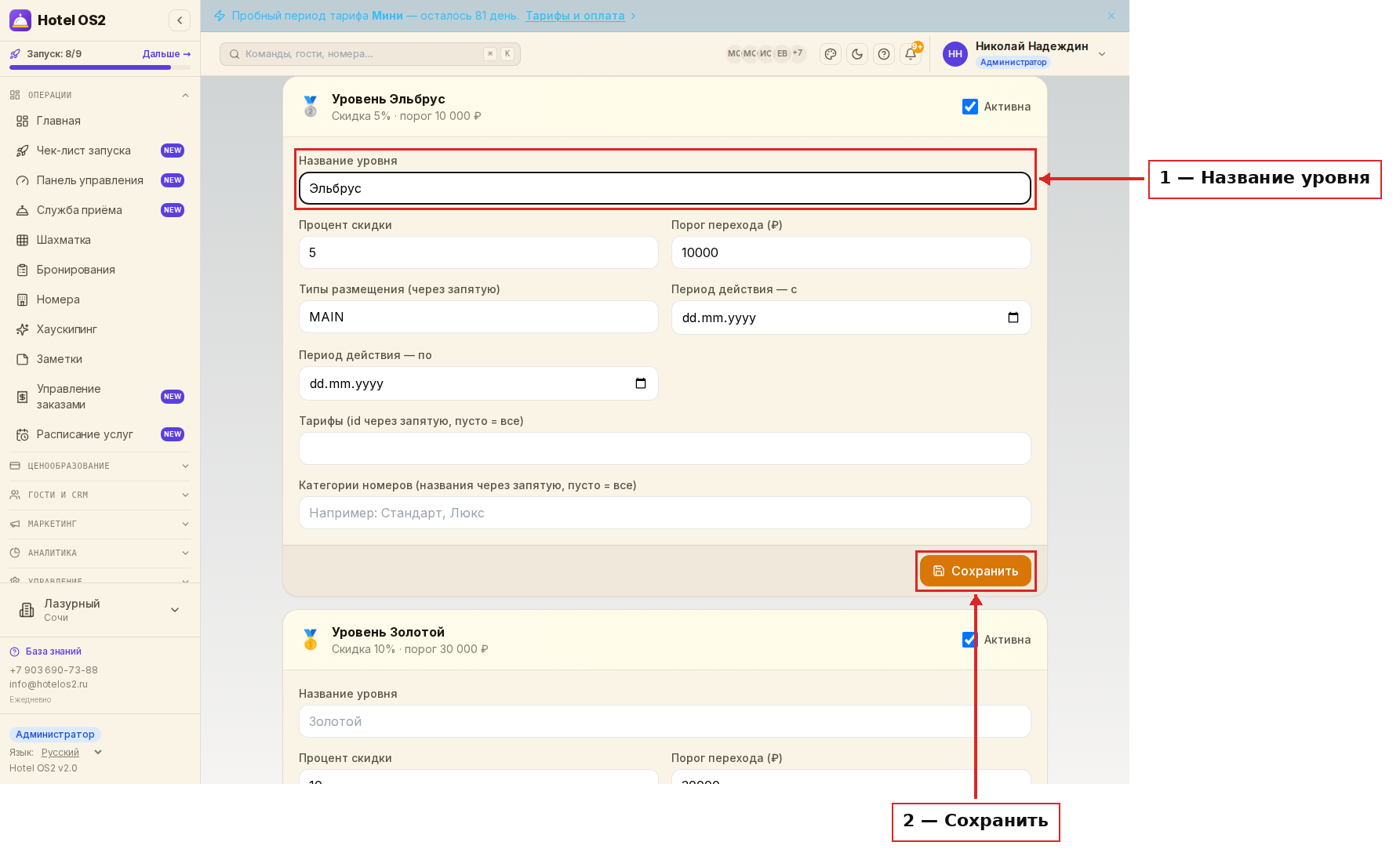Open Бронирования list
The image size is (1400, 860).
point(100,270)
